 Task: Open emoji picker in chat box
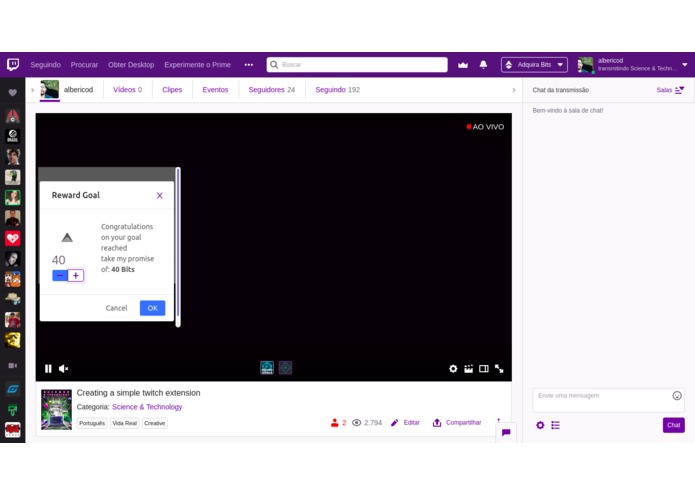677,396
